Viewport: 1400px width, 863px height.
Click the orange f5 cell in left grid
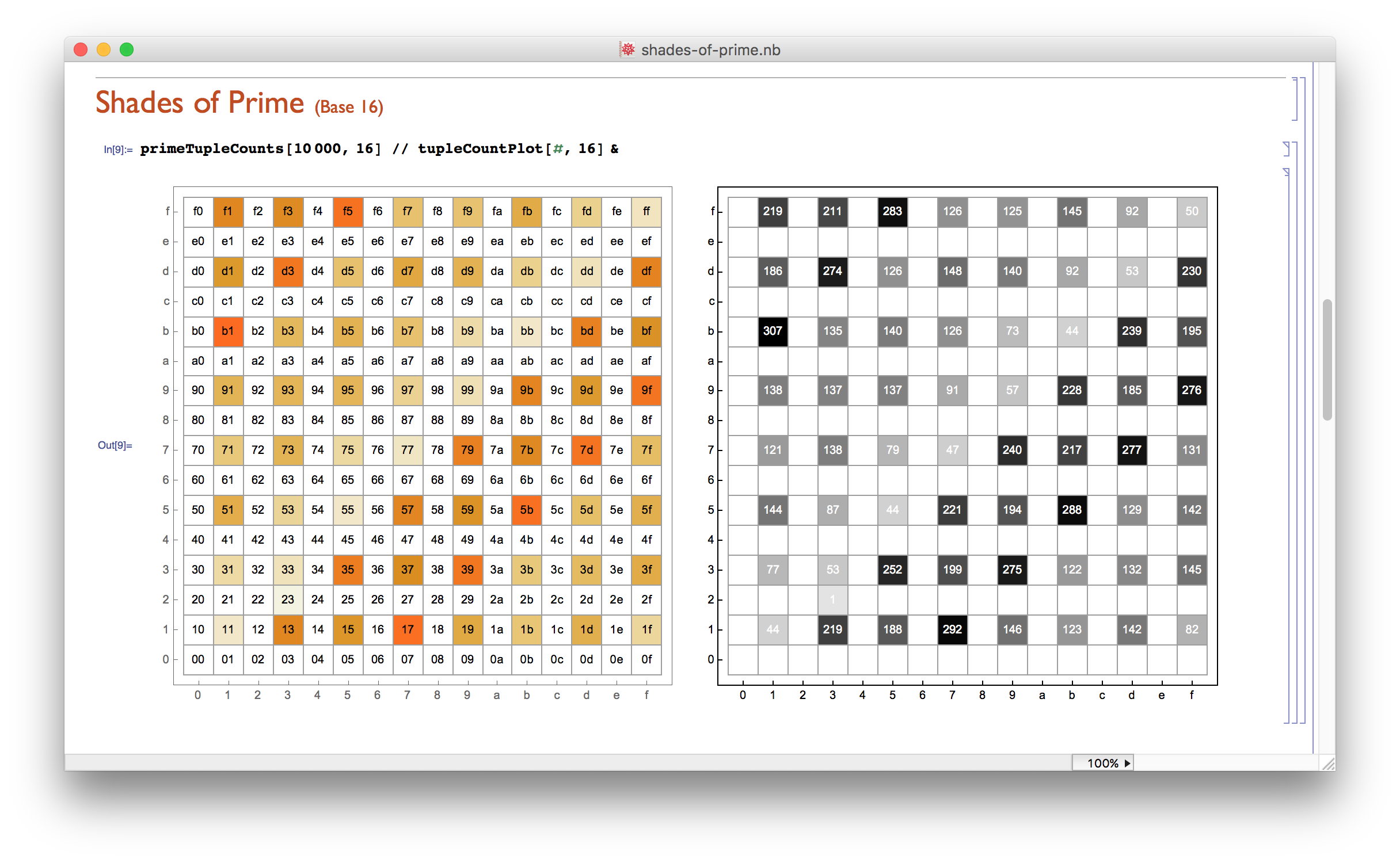348,211
